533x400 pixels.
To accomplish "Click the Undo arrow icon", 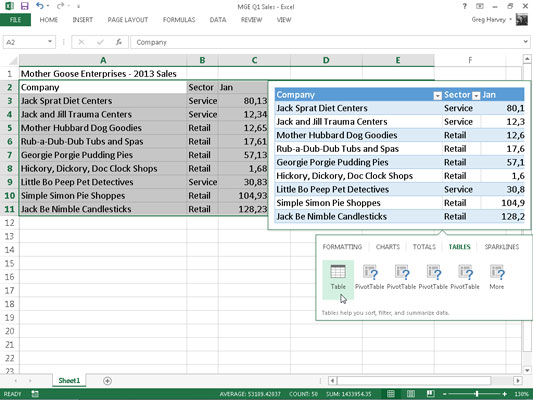I will (40, 6).
